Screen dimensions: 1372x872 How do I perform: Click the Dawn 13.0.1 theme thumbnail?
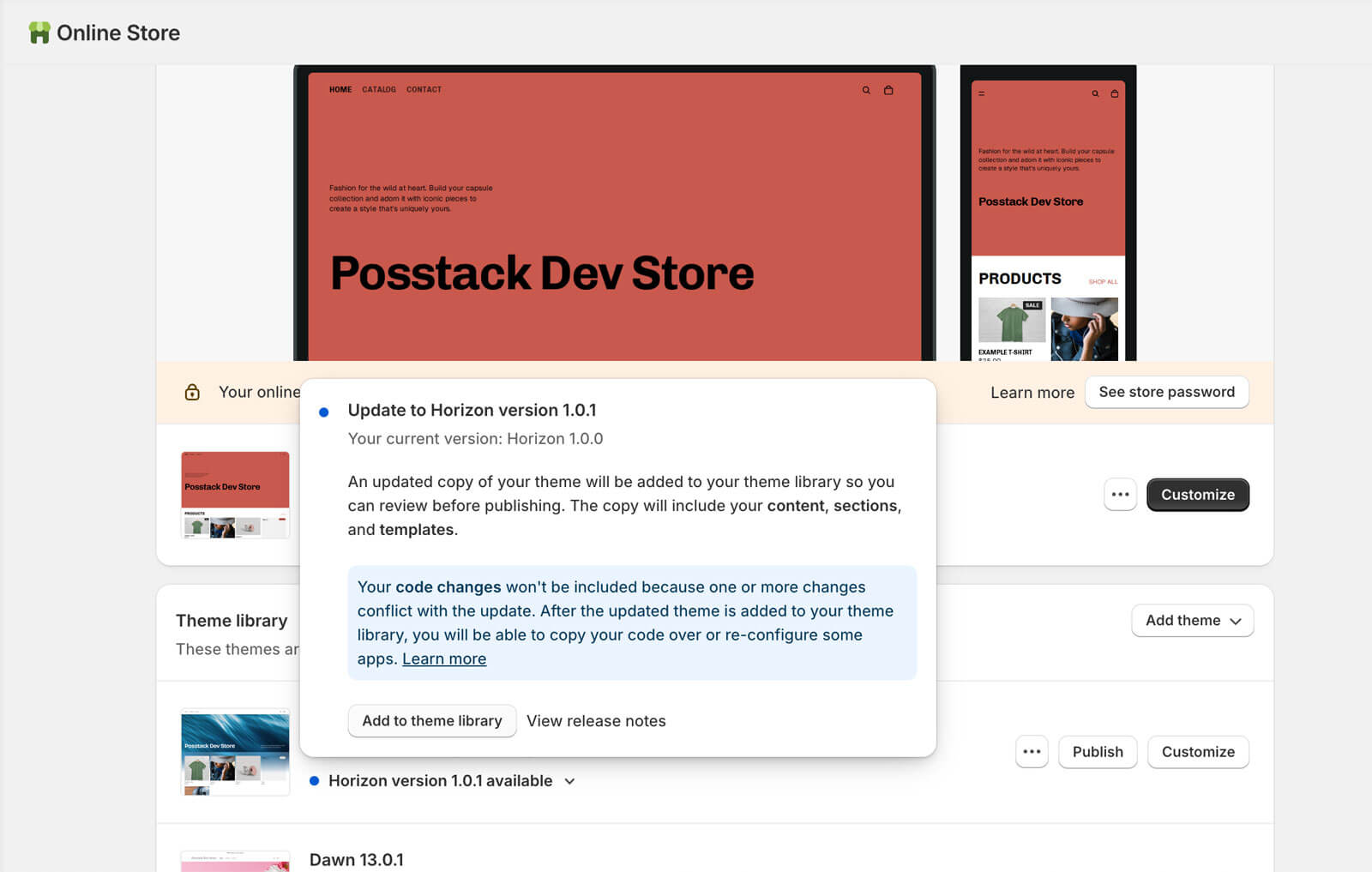coord(235,862)
